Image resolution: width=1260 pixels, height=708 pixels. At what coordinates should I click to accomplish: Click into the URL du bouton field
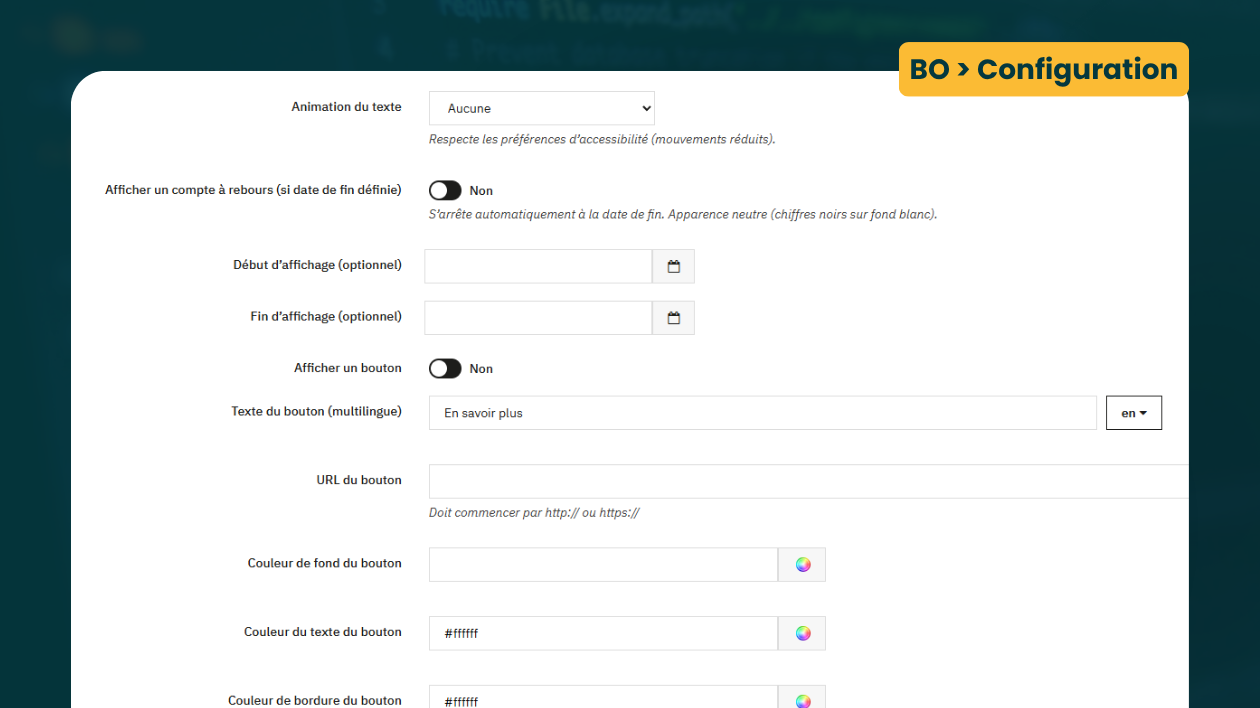pos(808,481)
